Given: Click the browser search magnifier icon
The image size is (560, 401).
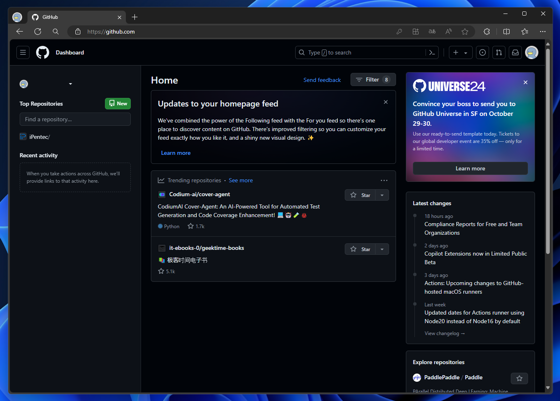Looking at the screenshot, I should click(x=55, y=31).
